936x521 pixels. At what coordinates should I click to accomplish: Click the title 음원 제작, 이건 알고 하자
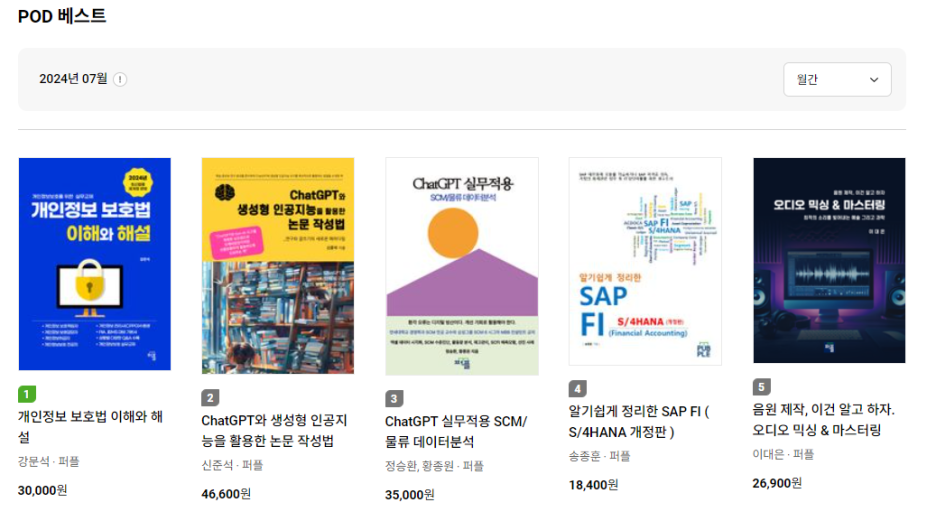pyautogui.click(x=823, y=420)
